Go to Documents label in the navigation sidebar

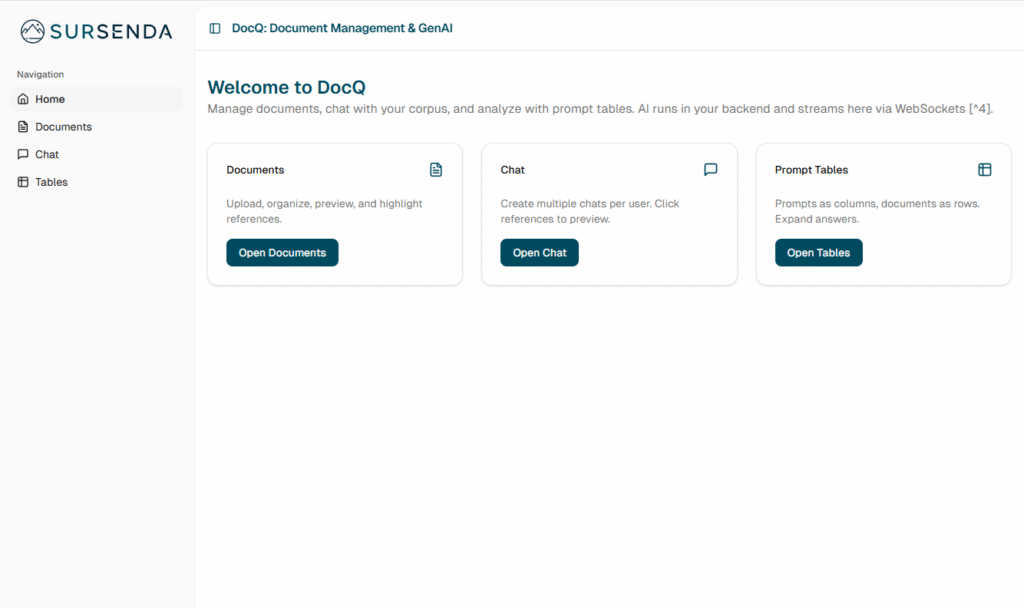(x=63, y=127)
